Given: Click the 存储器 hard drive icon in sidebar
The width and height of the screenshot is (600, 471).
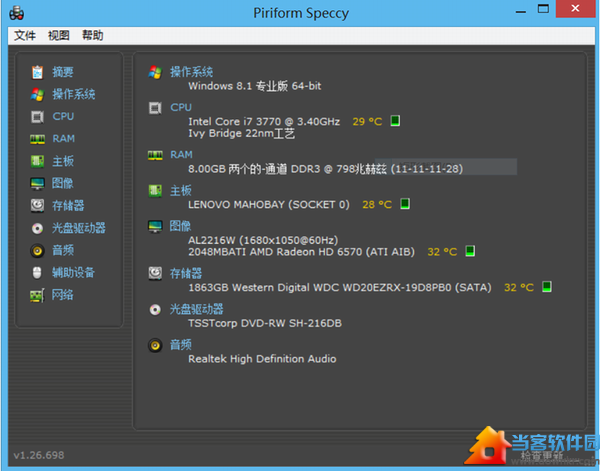Looking at the screenshot, I should 38,205.
